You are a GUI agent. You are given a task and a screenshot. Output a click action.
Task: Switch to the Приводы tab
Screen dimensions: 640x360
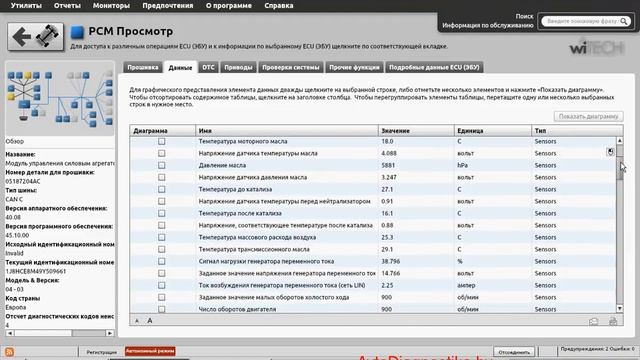tap(238, 67)
